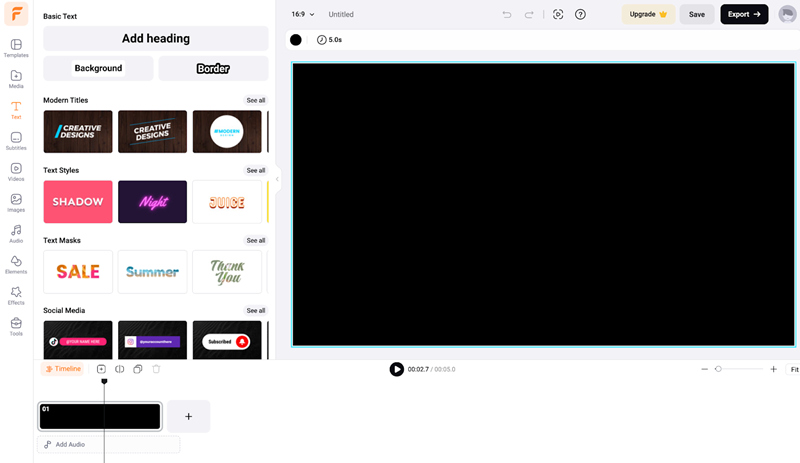Viewport: 800px width, 463px height.
Task: Open the Fit zoom dropdown
Action: tap(794, 370)
